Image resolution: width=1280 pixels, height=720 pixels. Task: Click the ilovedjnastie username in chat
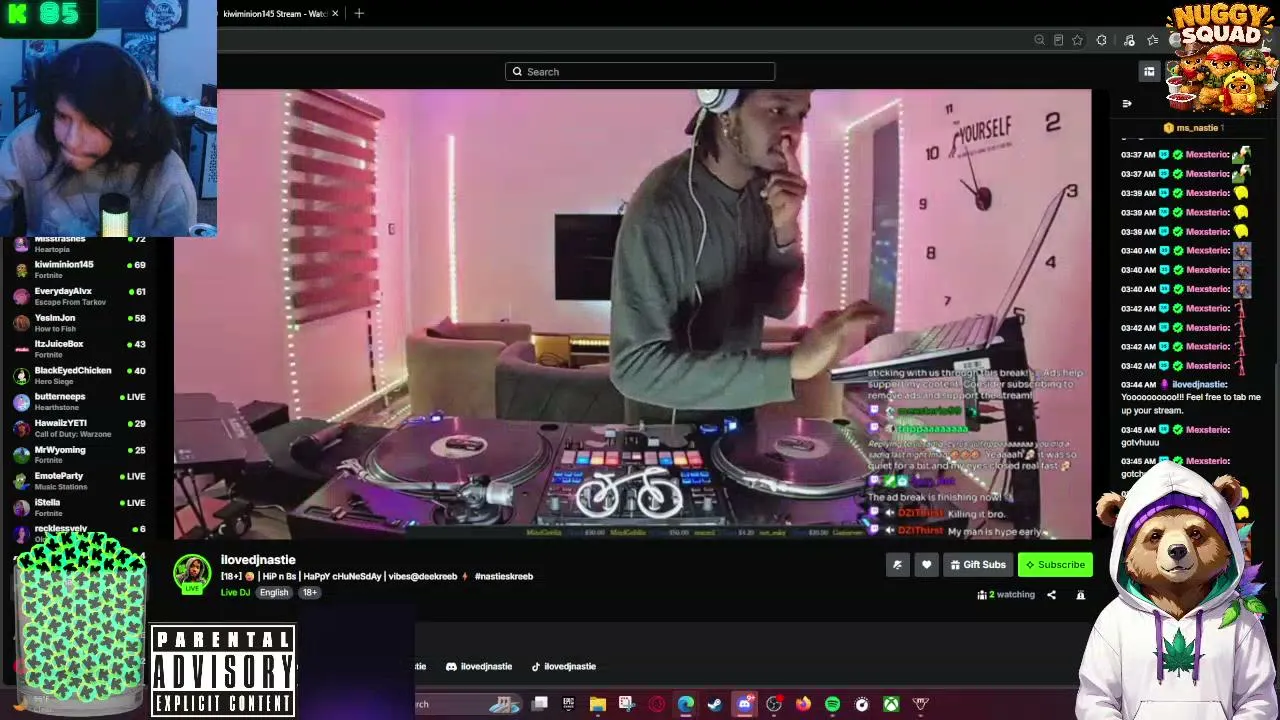1199,385
